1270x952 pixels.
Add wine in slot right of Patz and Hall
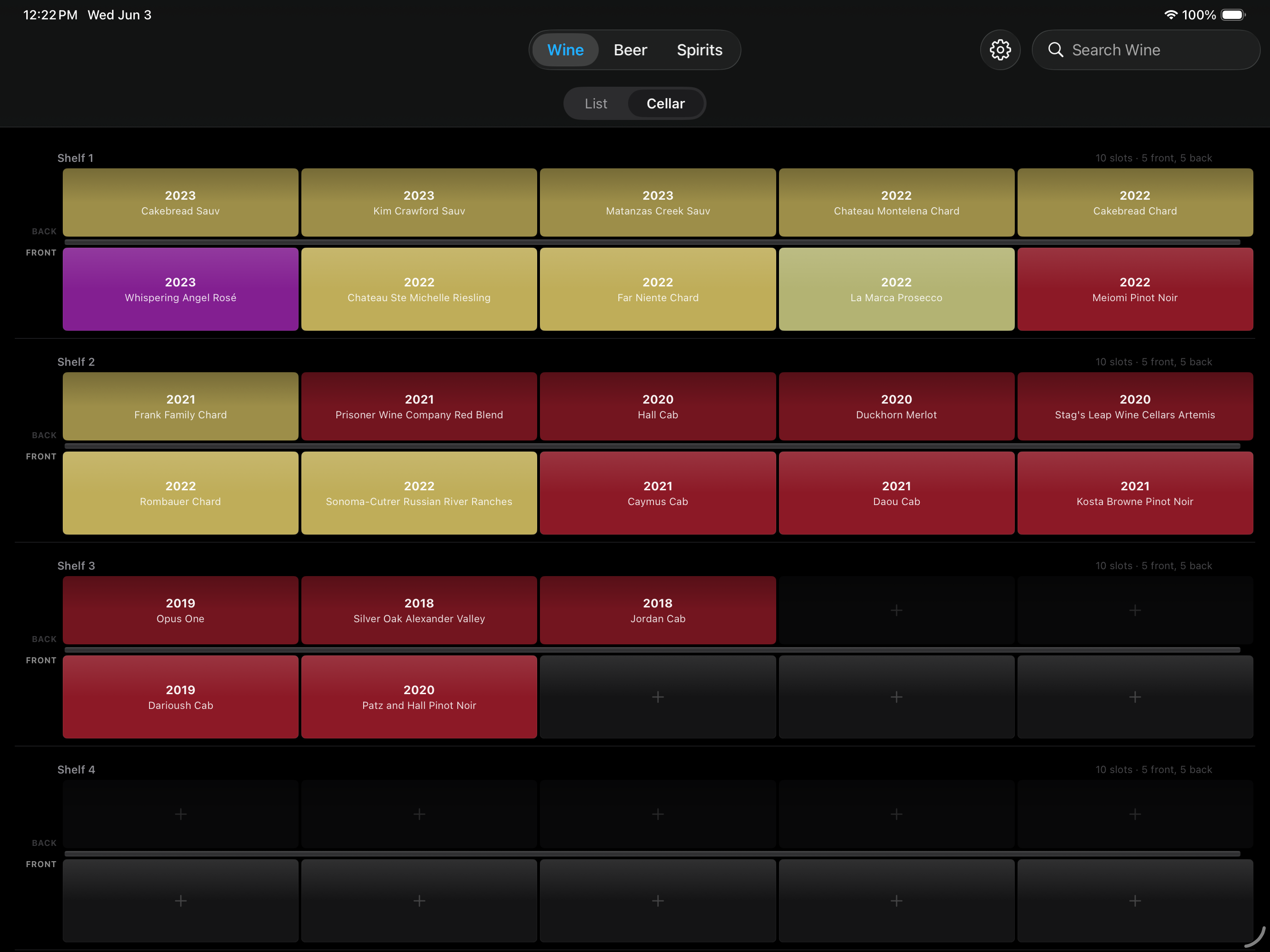658,697
